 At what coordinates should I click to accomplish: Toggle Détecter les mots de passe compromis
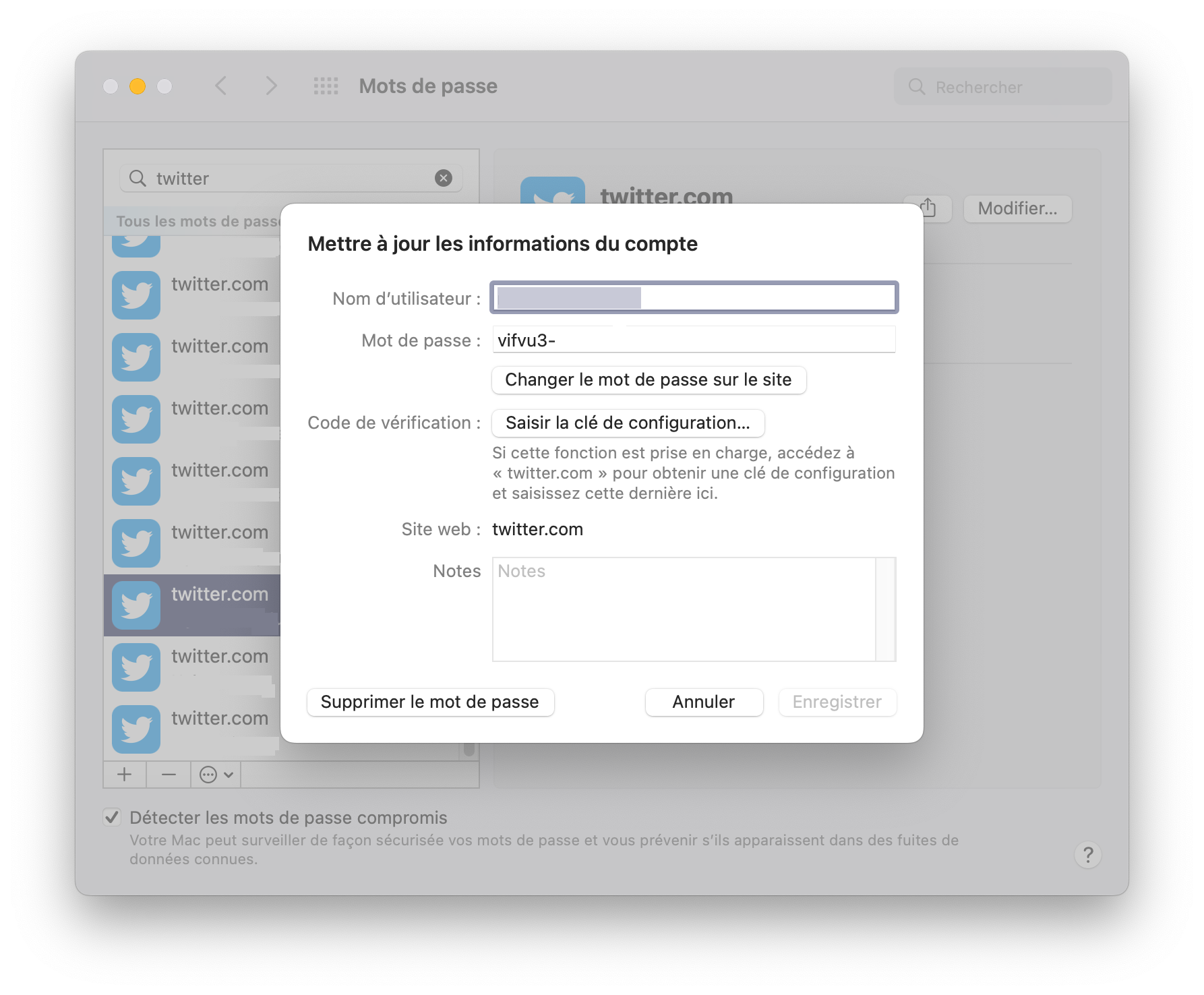112,817
